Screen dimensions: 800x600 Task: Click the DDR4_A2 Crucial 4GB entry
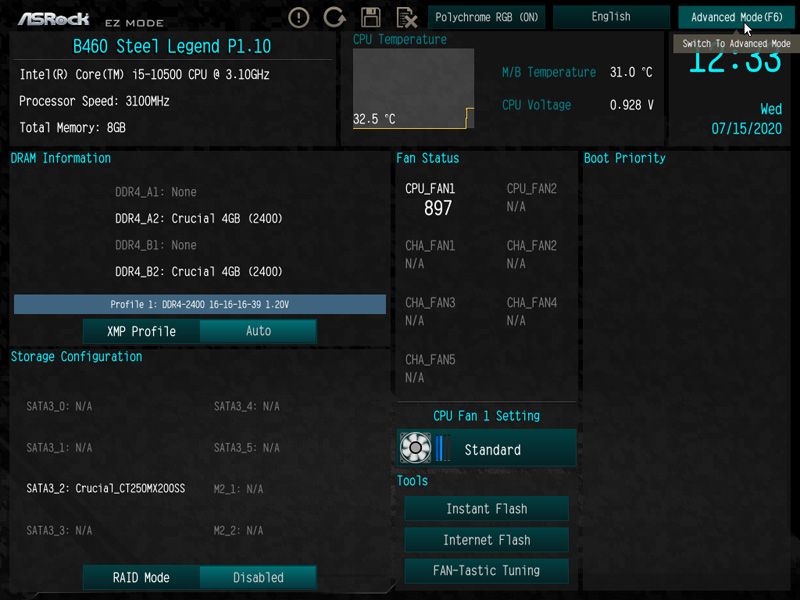pos(198,219)
